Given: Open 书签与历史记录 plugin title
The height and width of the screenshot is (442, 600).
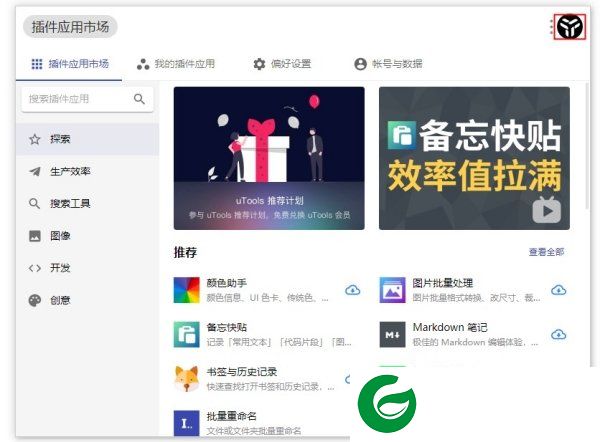Looking at the screenshot, I should pos(241,372).
